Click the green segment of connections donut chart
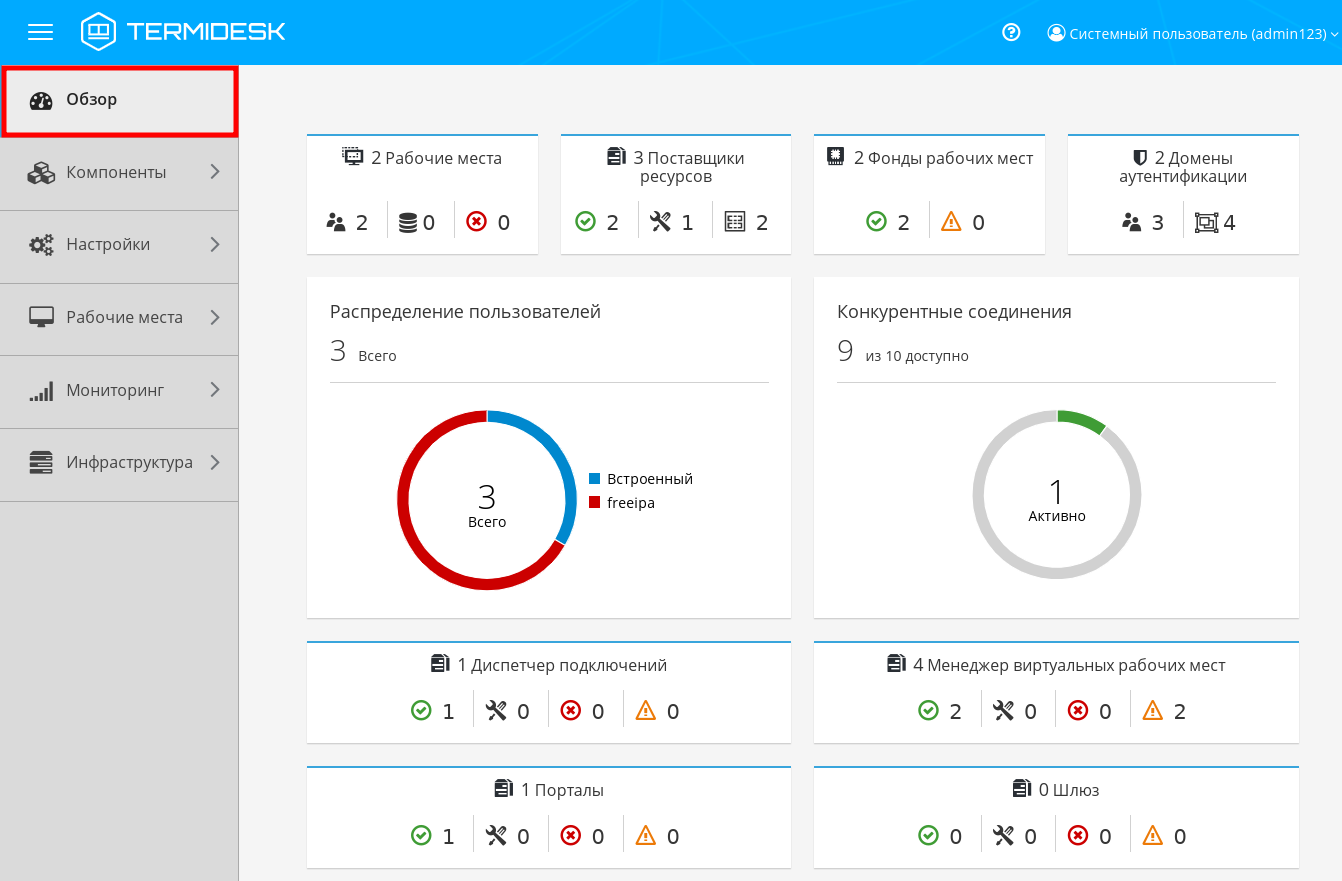Screen dimensions: 1342x881 point(1082,419)
